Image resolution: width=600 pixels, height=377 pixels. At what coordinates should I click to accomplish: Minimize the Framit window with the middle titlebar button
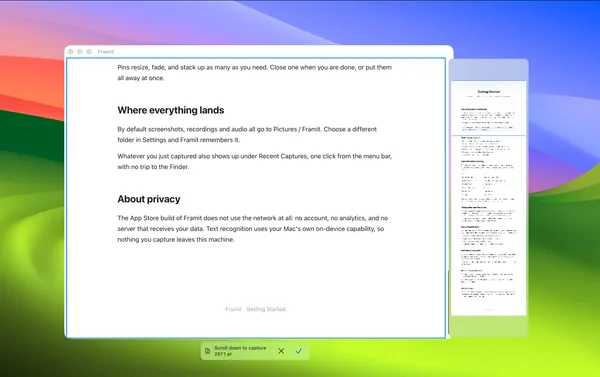(80, 52)
